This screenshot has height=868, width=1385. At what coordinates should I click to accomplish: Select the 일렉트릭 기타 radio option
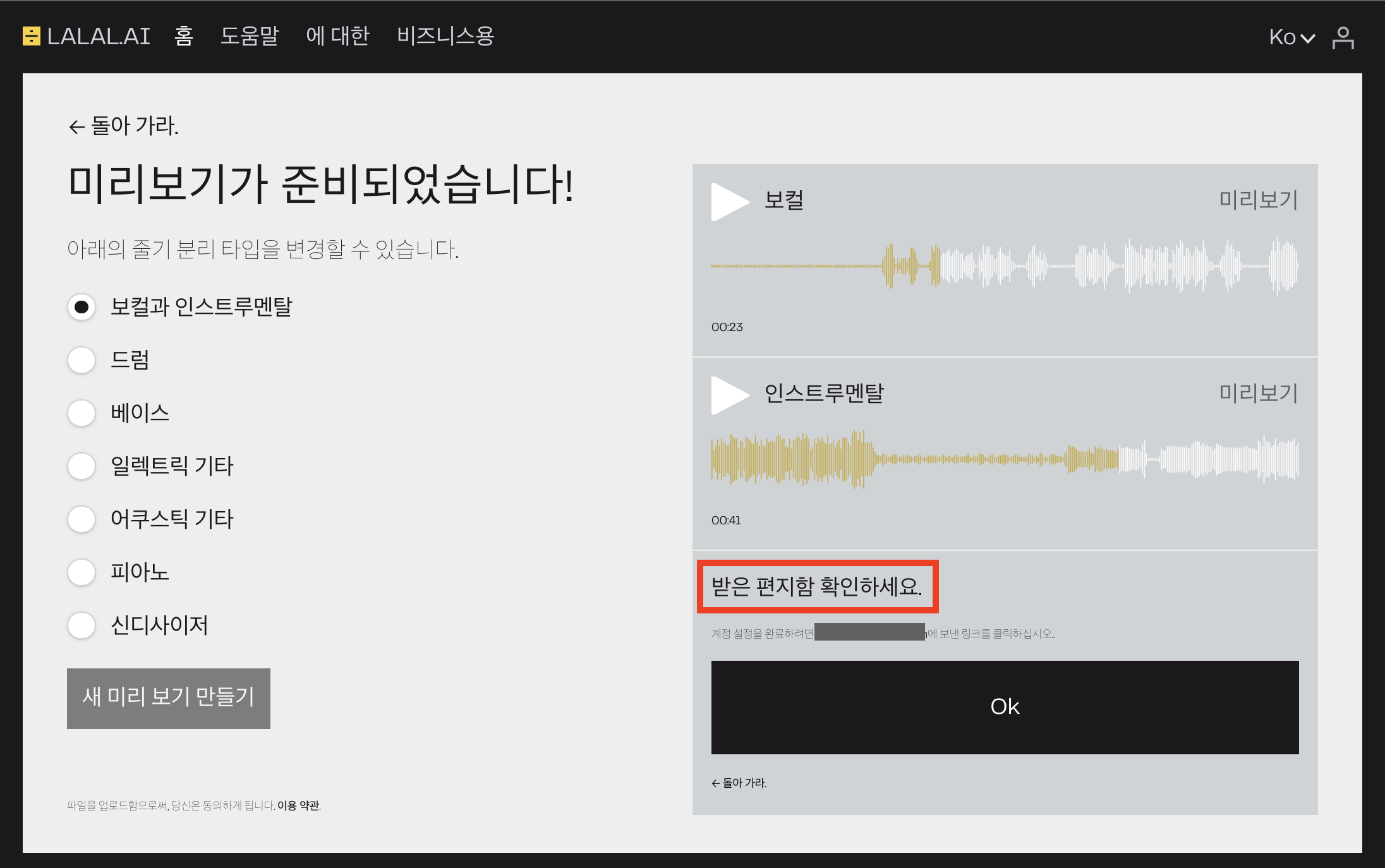[x=82, y=466]
